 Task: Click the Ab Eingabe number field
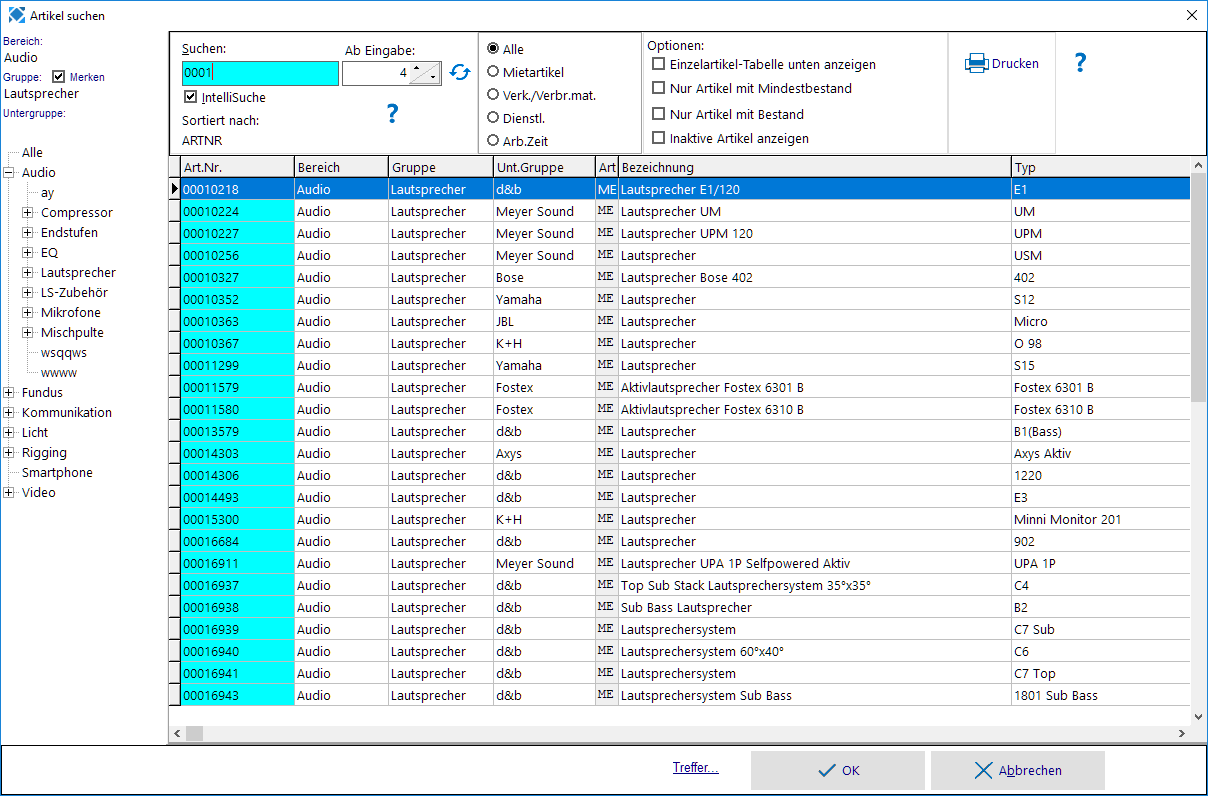[x=376, y=73]
